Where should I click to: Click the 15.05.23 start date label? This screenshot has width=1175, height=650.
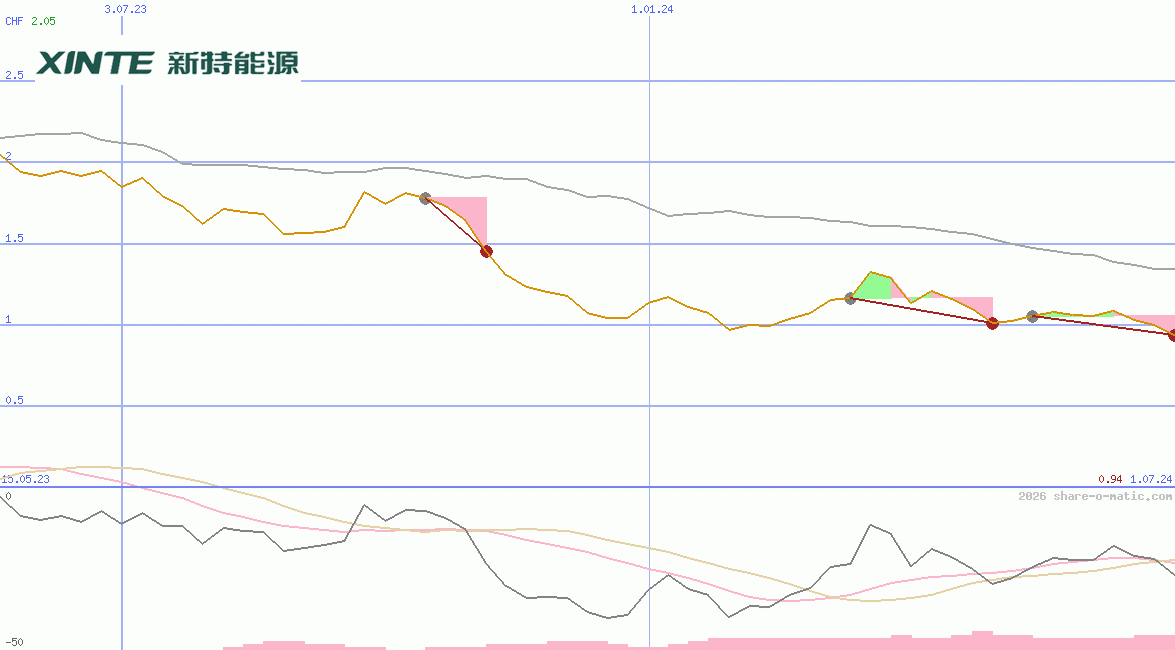pyautogui.click(x=25, y=479)
